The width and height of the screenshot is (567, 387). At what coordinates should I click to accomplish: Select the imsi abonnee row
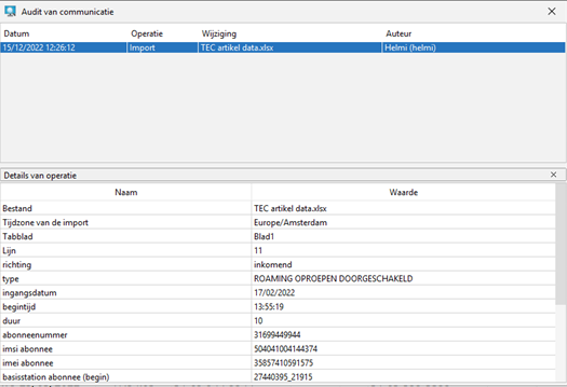pos(278,349)
